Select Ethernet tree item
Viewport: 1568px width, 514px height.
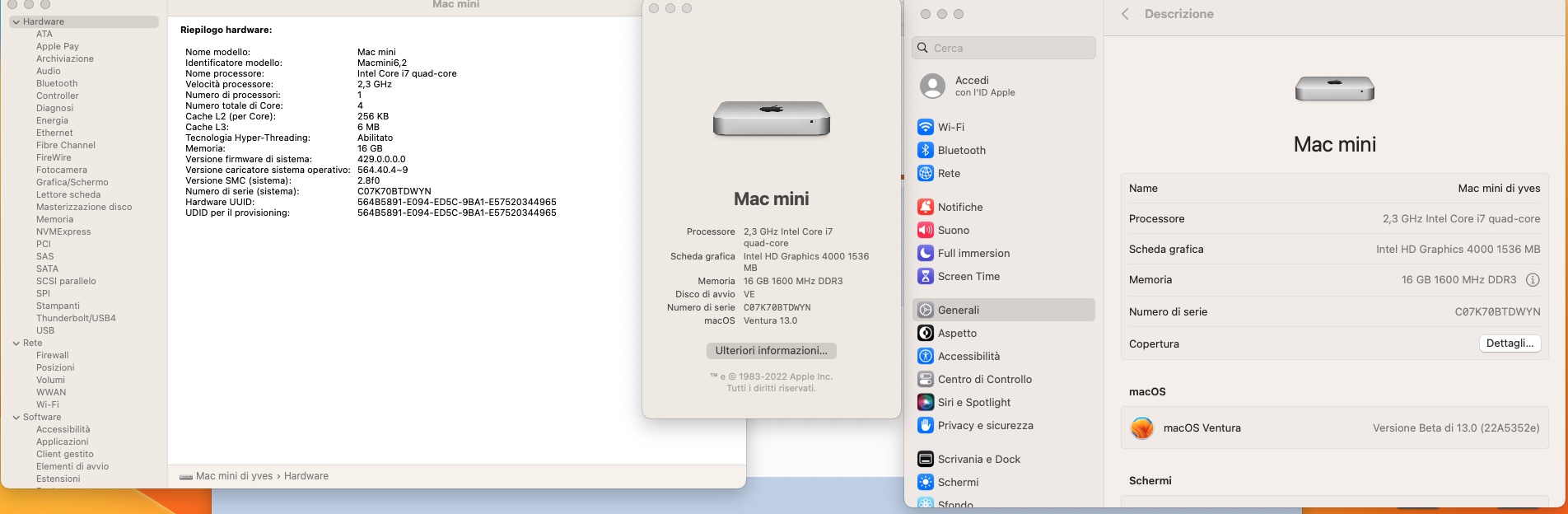click(x=54, y=133)
